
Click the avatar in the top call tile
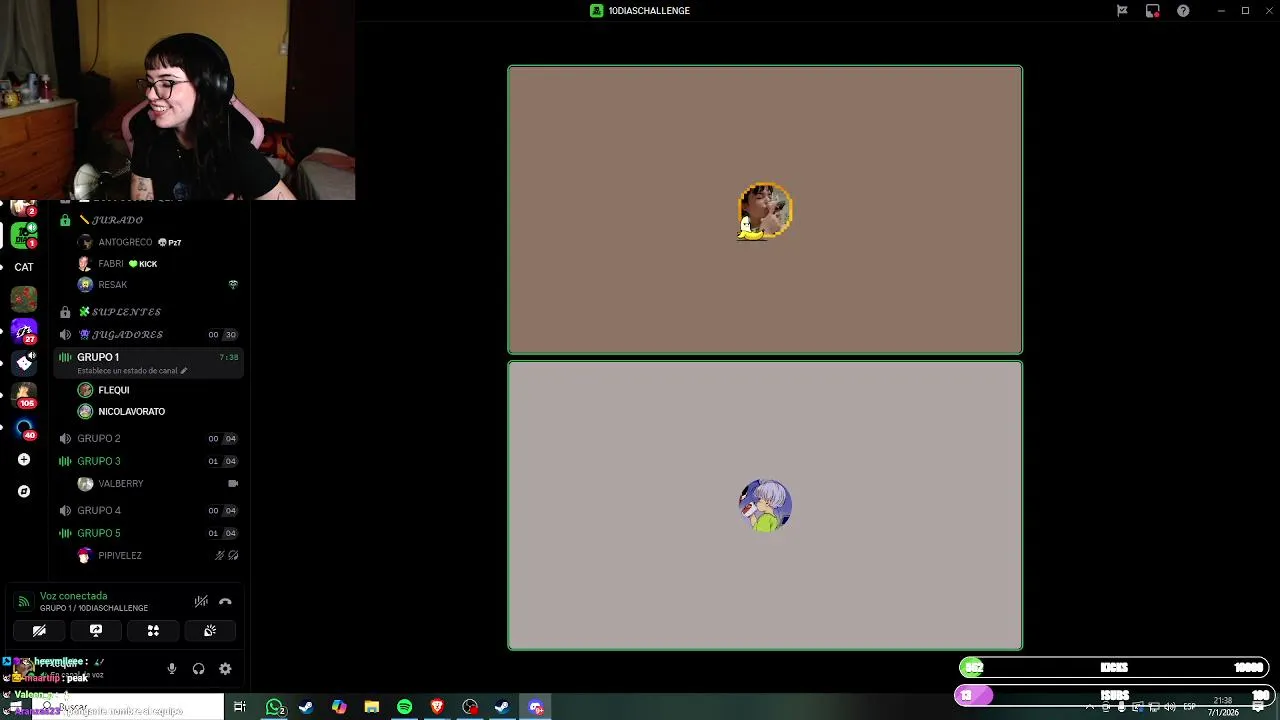765,211
